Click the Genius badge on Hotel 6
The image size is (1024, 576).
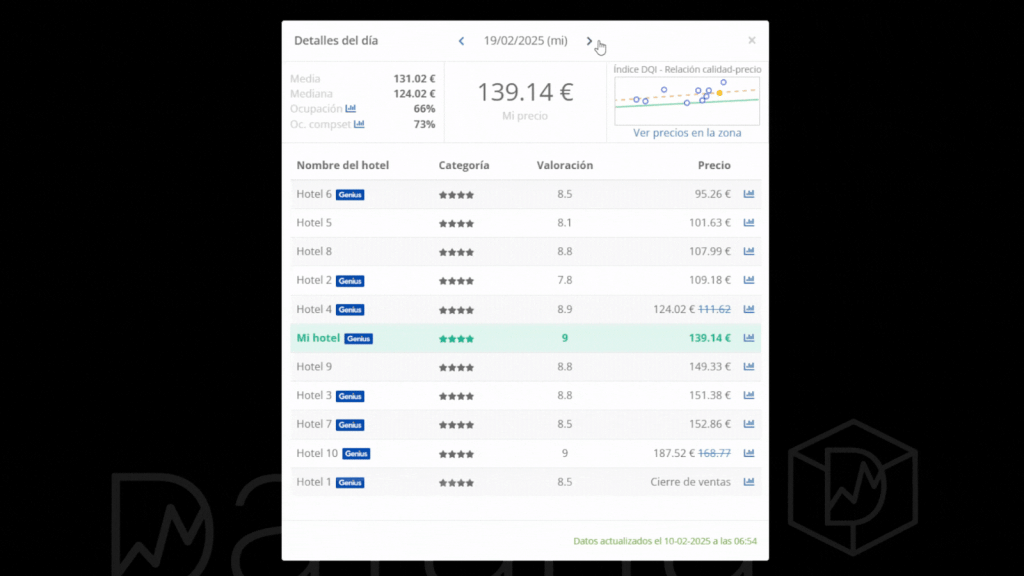pyautogui.click(x=350, y=195)
